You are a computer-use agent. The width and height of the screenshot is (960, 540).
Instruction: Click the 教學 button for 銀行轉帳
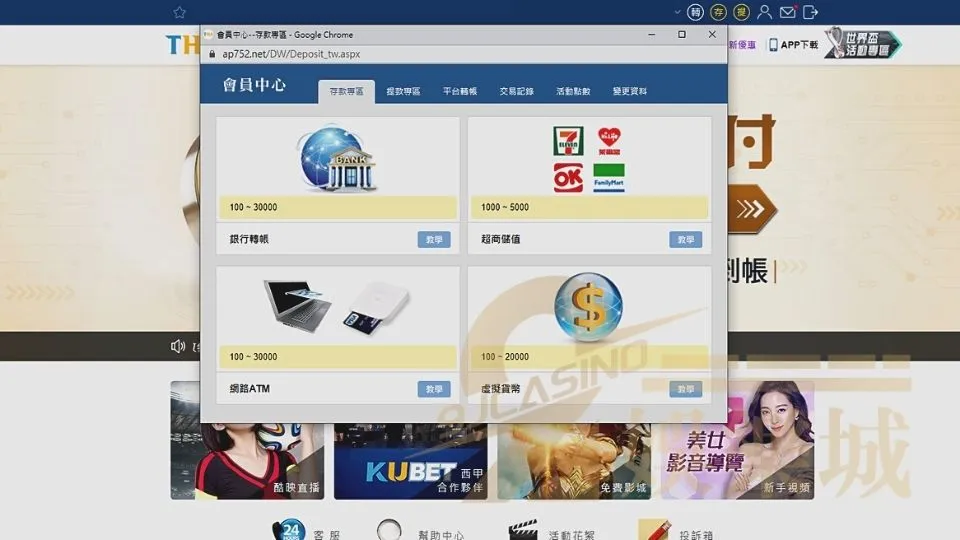[434, 239]
